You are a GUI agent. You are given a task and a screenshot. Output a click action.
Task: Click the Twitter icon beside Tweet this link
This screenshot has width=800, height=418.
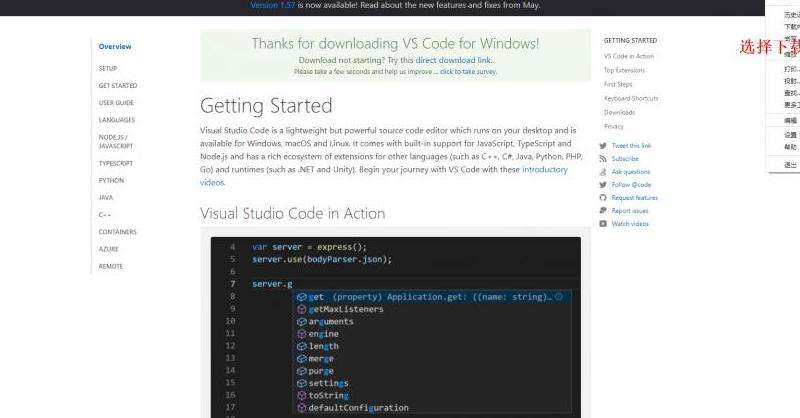point(603,145)
